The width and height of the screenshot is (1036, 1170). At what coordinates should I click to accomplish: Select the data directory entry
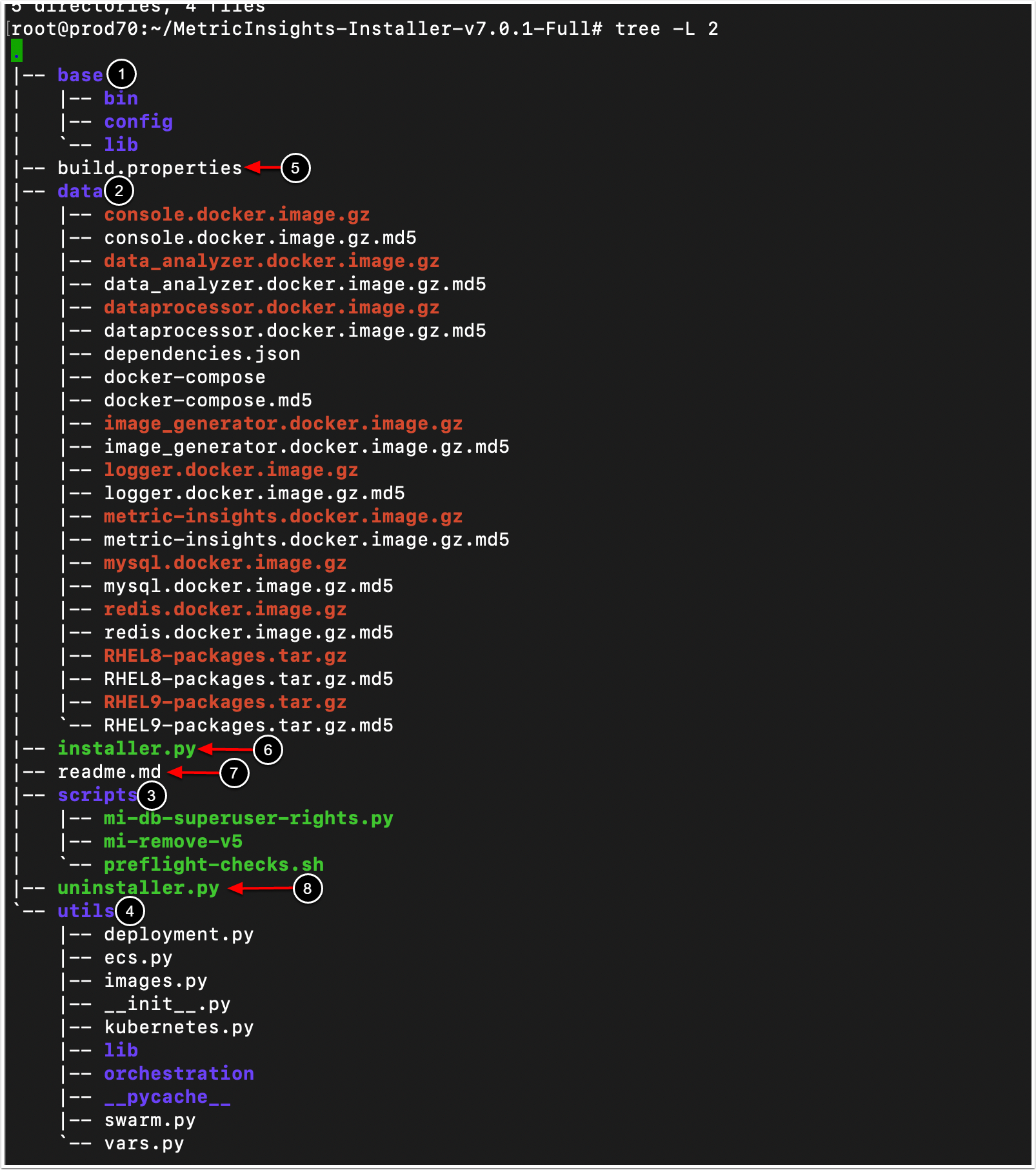(x=80, y=192)
